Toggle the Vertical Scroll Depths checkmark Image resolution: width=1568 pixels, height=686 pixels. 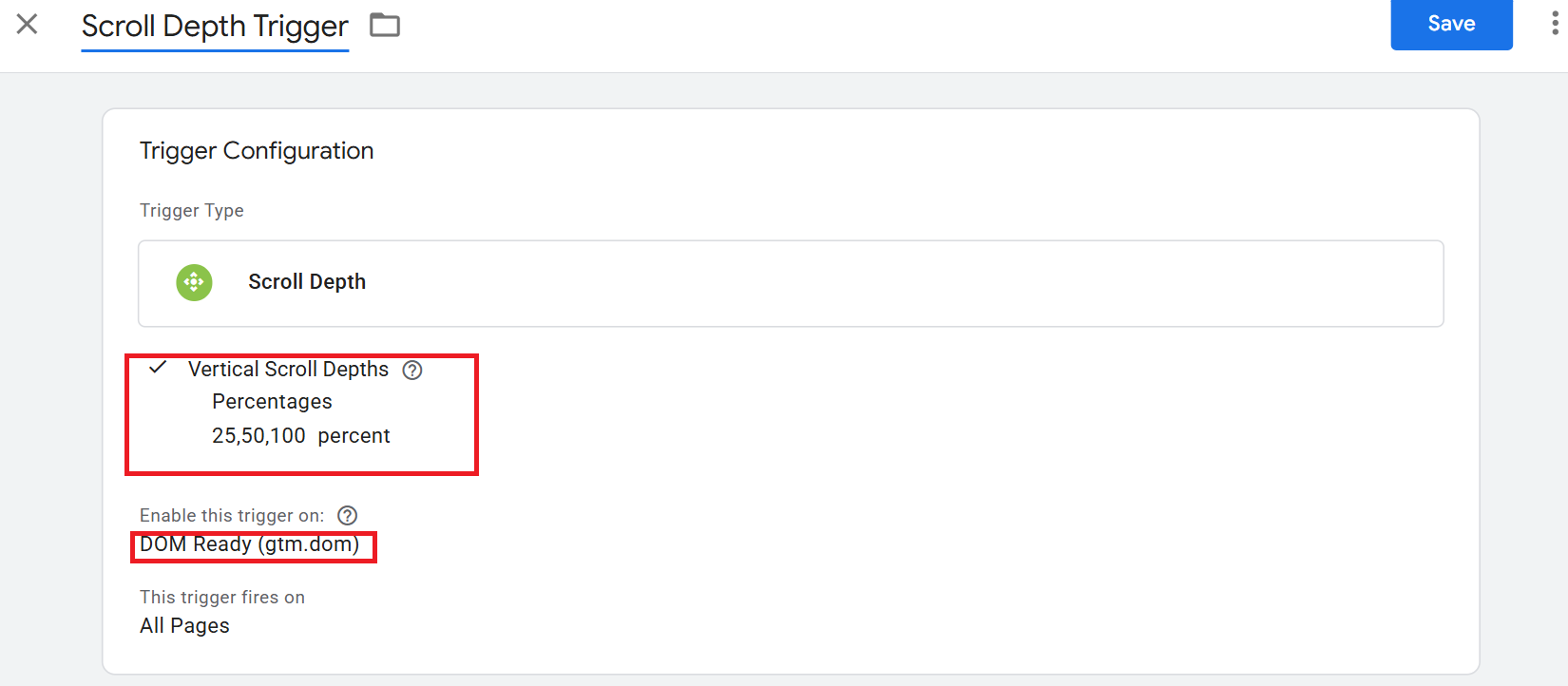[158, 367]
